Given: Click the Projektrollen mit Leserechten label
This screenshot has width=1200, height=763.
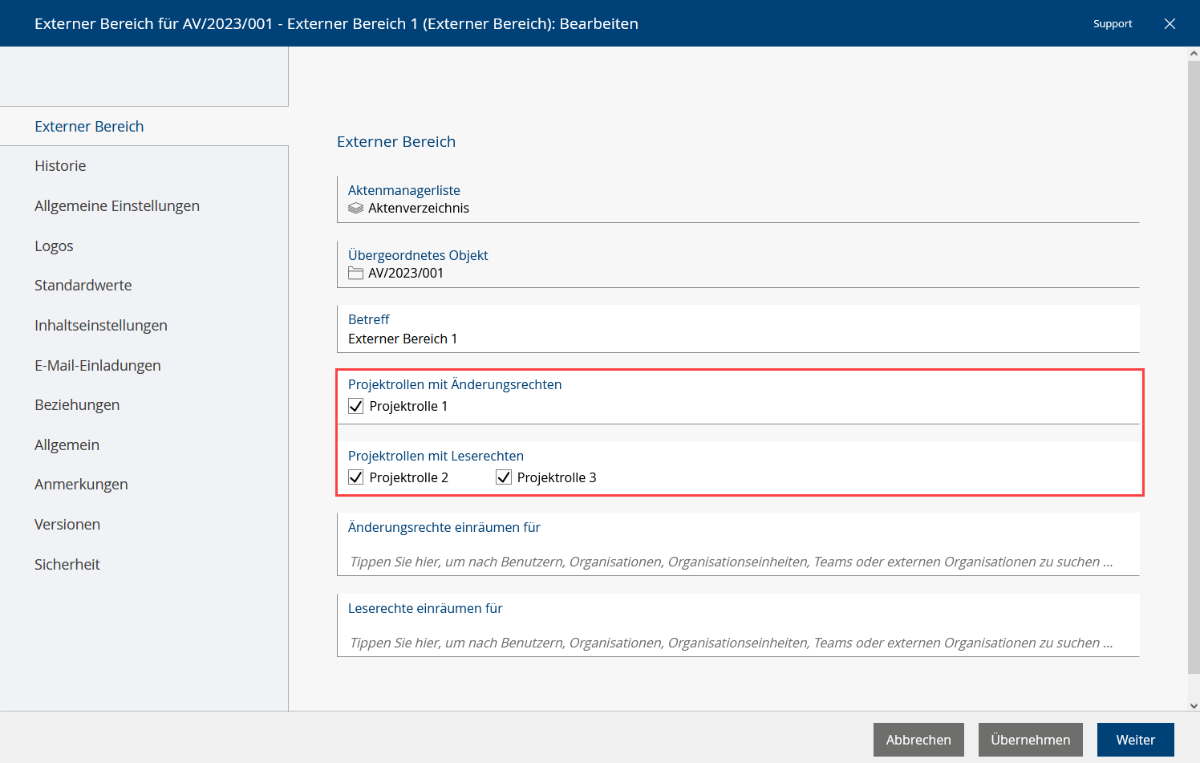Looking at the screenshot, I should pyautogui.click(x=436, y=455).
